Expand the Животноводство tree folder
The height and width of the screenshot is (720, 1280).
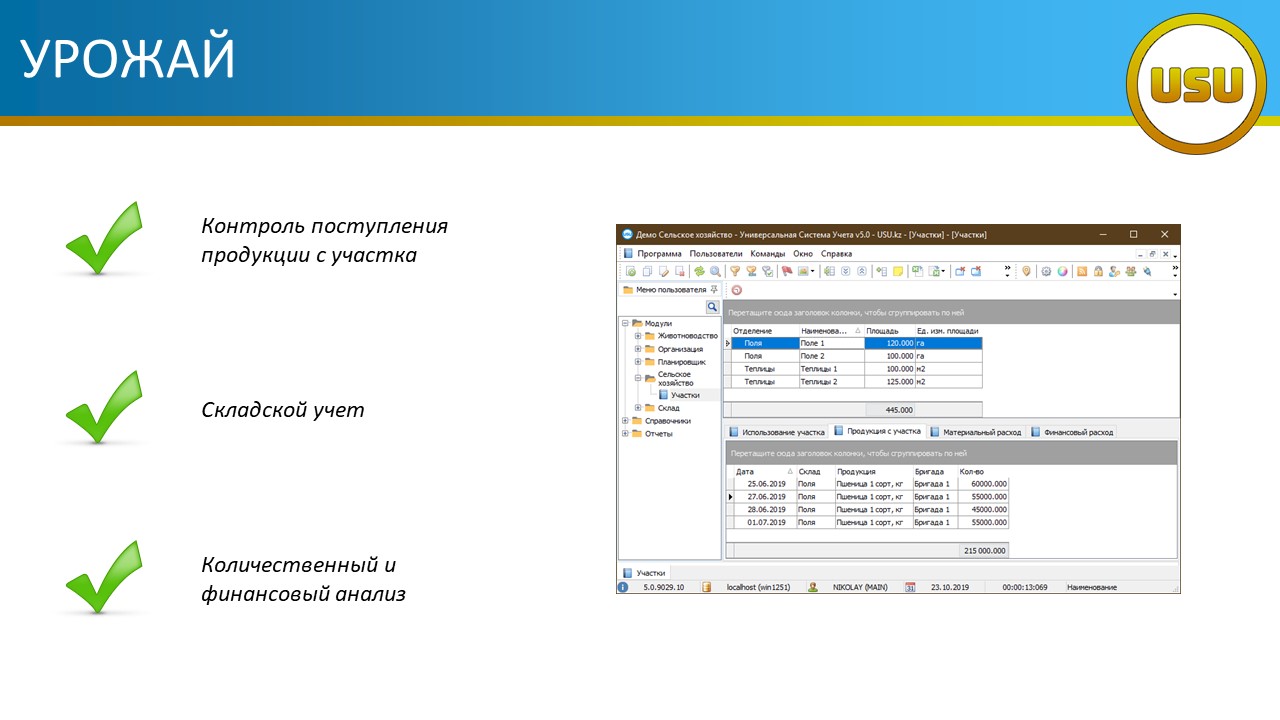tap(638, 336)
